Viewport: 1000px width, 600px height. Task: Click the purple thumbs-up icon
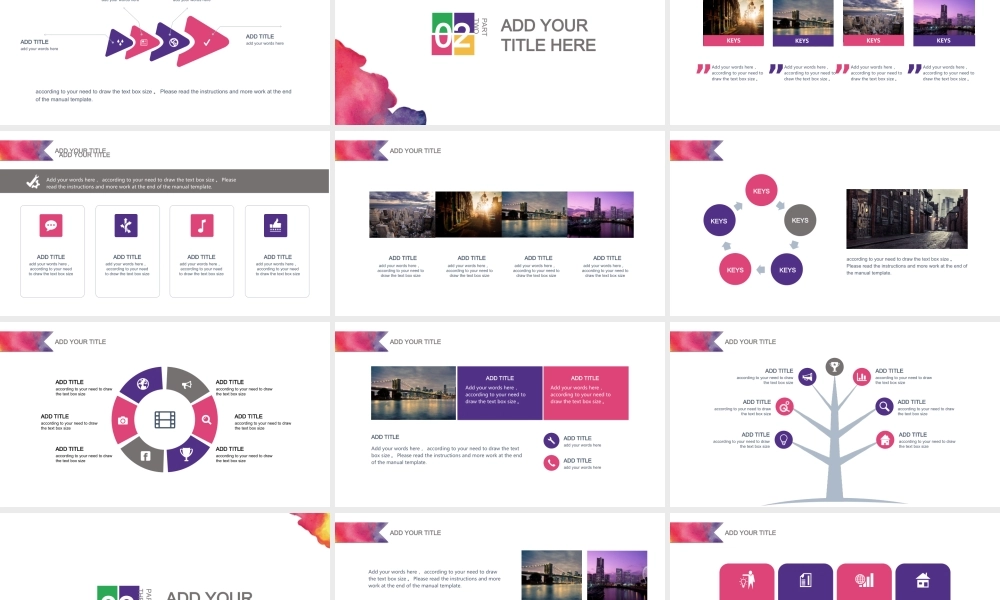[x=275, y=225]
